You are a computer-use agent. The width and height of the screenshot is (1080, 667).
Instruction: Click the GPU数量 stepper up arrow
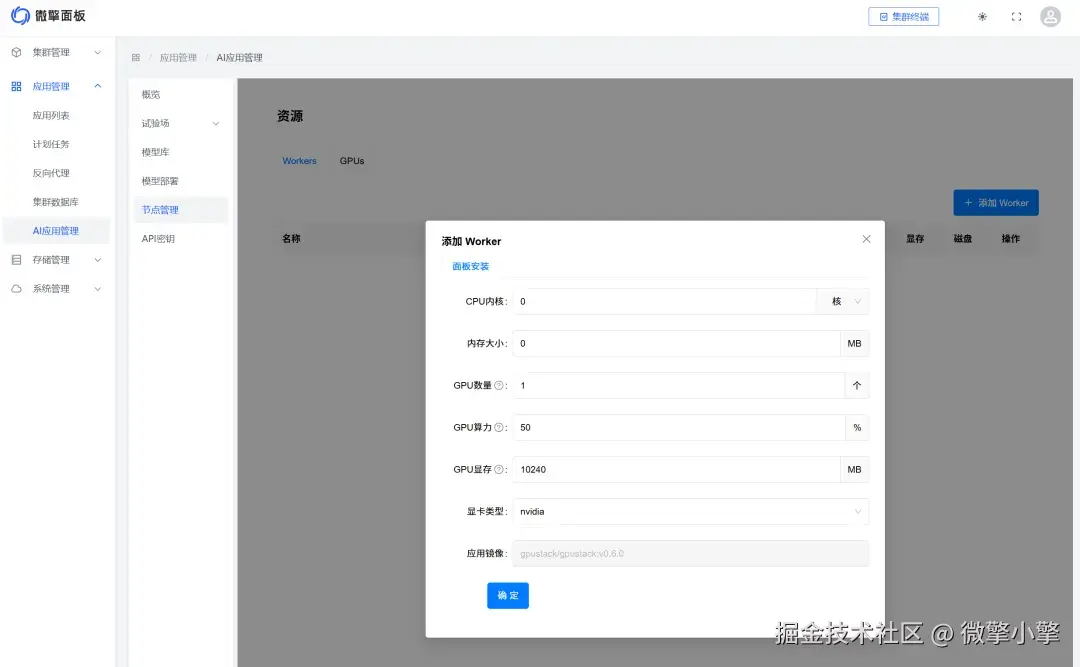tap(856, 385)
